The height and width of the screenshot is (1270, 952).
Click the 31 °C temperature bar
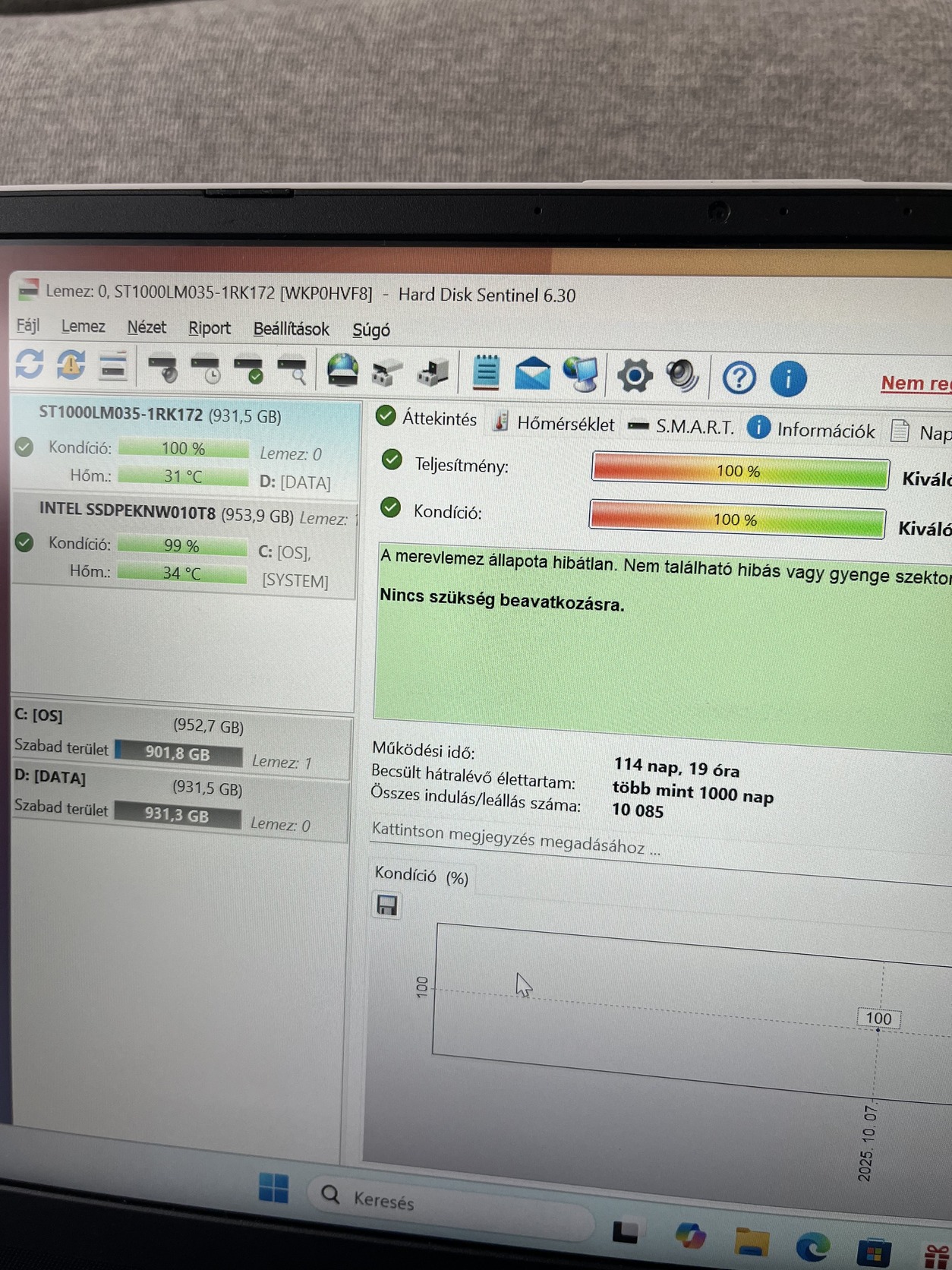coord(183,476)
